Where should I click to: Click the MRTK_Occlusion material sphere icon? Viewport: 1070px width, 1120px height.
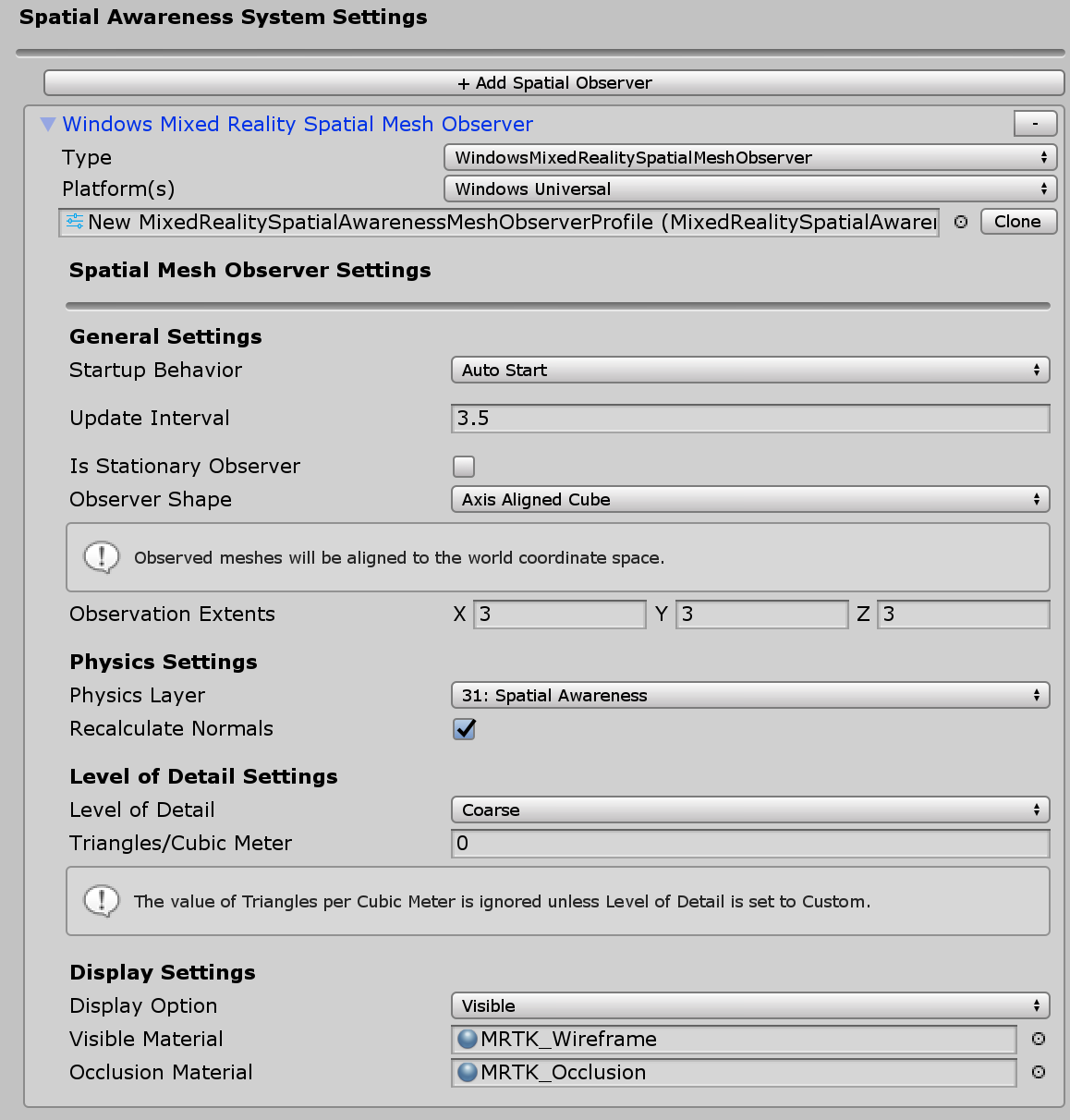(468, 1072)
